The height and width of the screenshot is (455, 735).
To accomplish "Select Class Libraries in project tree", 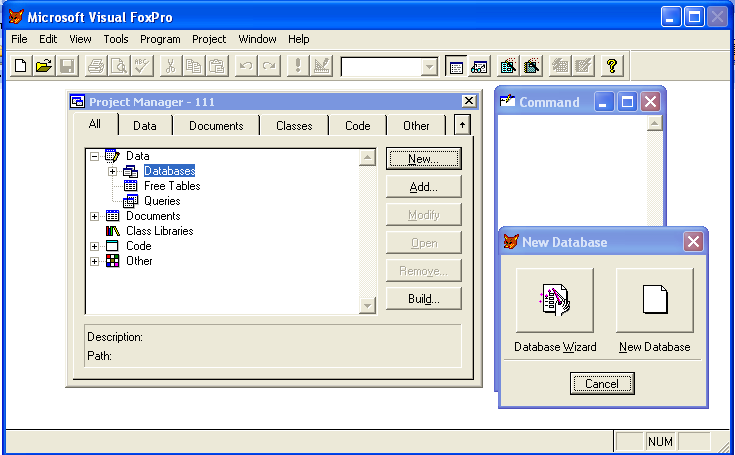I will tap(160, 231).
